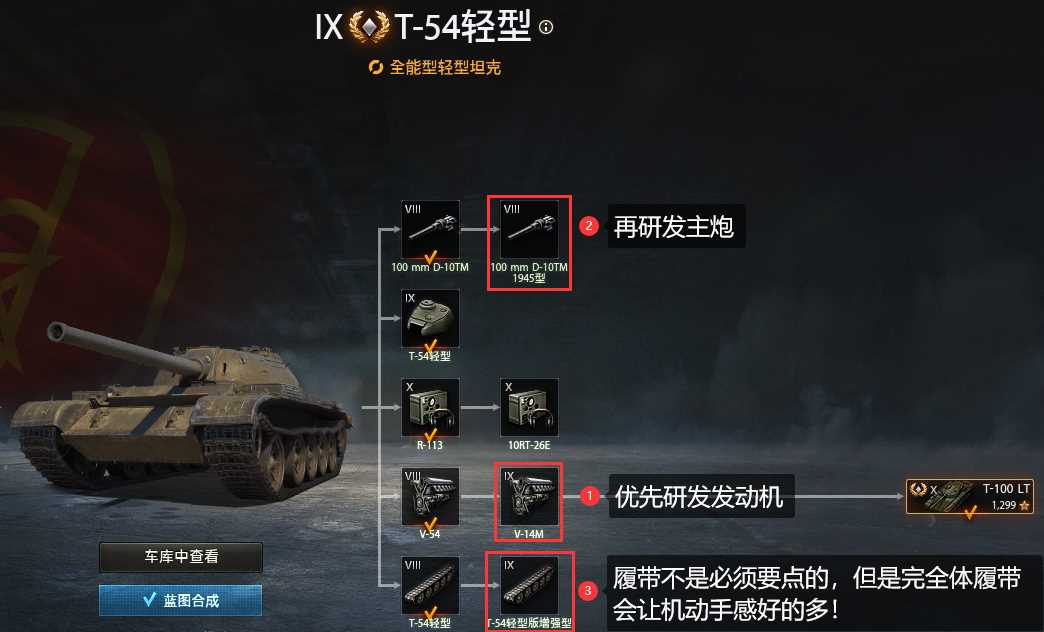Click the T-54轻型 turret module icon
Image resolution: width=1044 pixels, height=632 pixels.
click(430, 318)
